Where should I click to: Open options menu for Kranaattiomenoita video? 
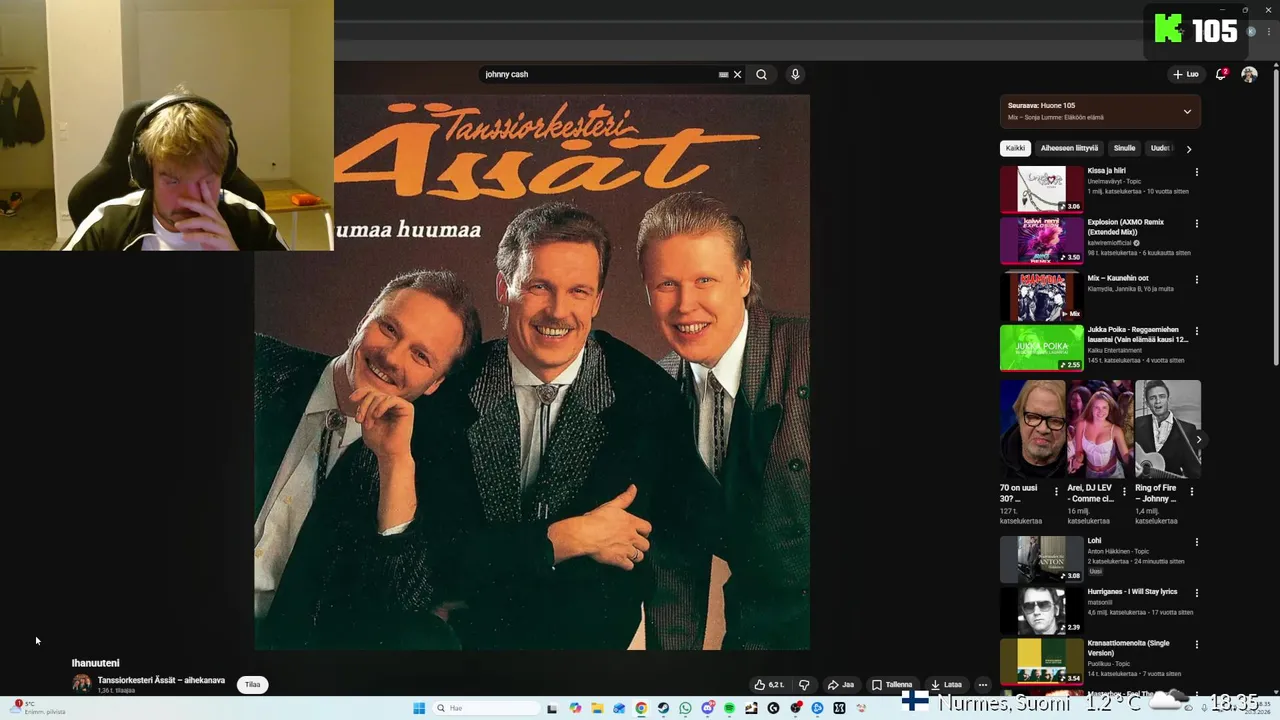1196,645
